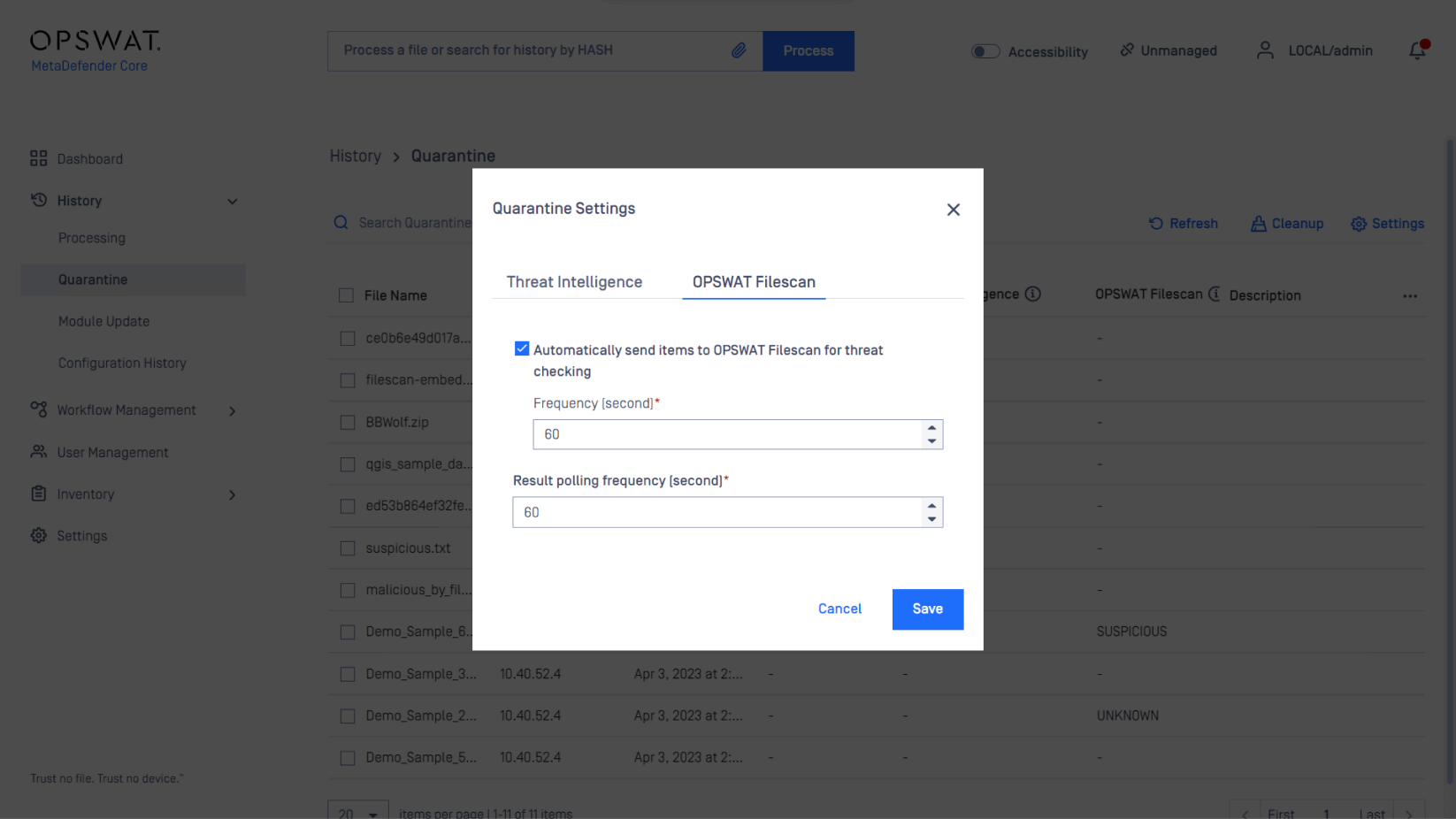Image resolution: width=1456 pixels, height=819 pixels.
Task: Click the Workflow Management icon
Action: (x=38, y=409)
